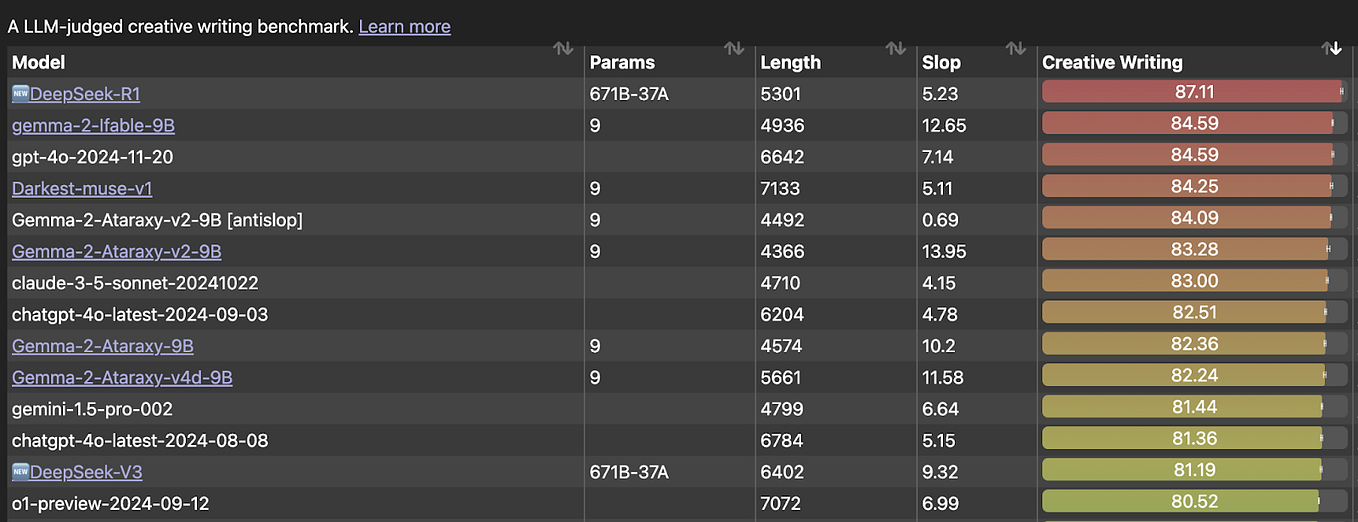This screenshot has height=522, width=1358.
Task: Select the claude-3-5-sonnet-20241022 row name
Action: pos(135,283)
